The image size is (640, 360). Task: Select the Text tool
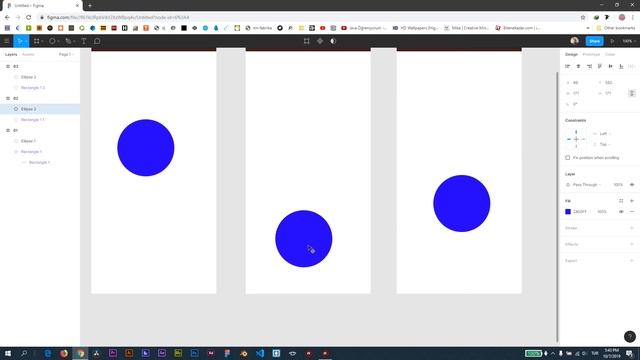(84, 41)
